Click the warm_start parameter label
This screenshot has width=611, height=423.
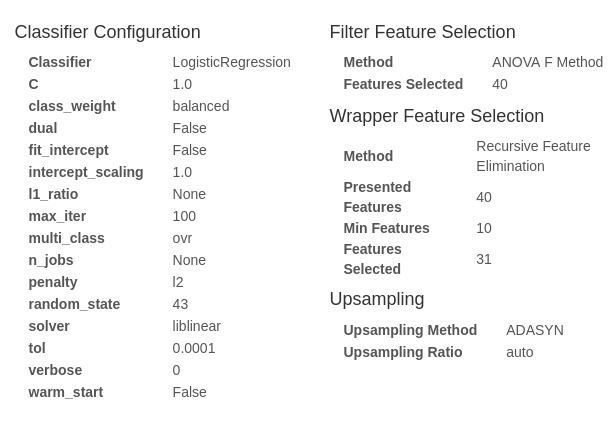(66, 392)
